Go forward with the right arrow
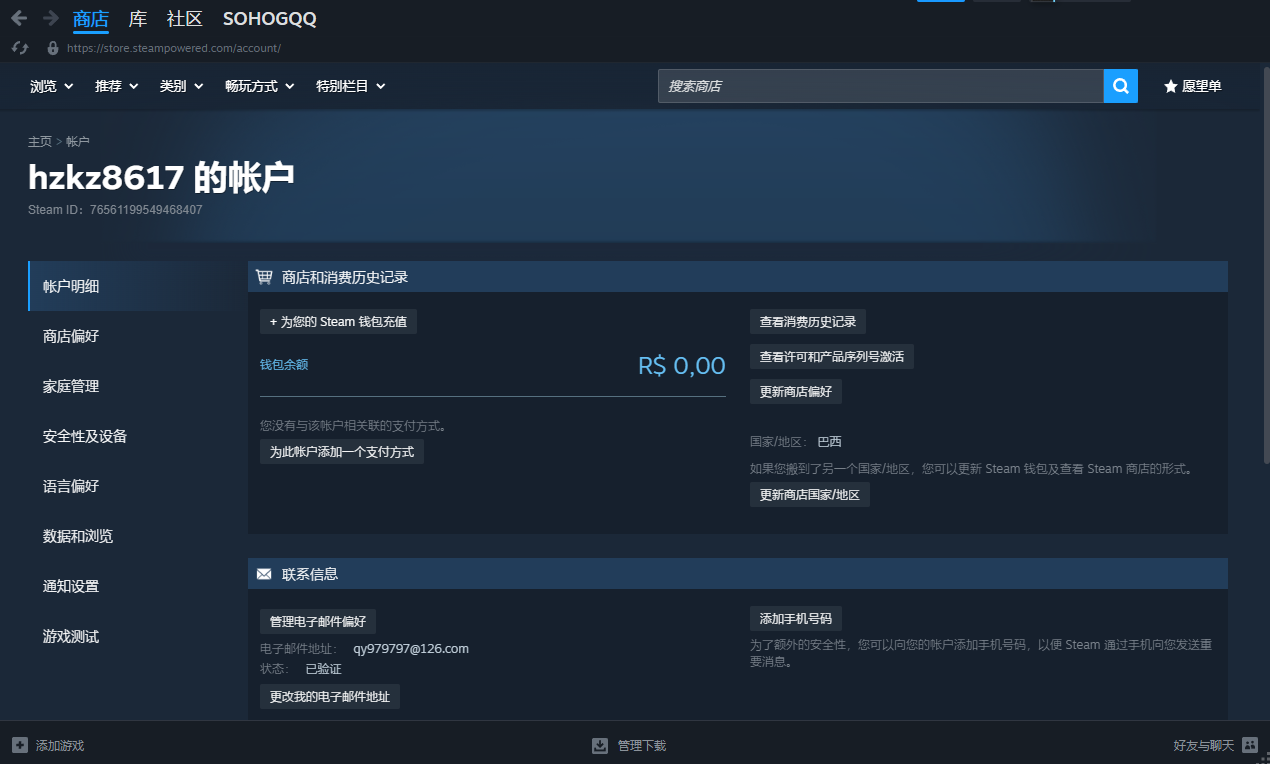The width and height of the screenshot is (1270, 764). [50, 18]
